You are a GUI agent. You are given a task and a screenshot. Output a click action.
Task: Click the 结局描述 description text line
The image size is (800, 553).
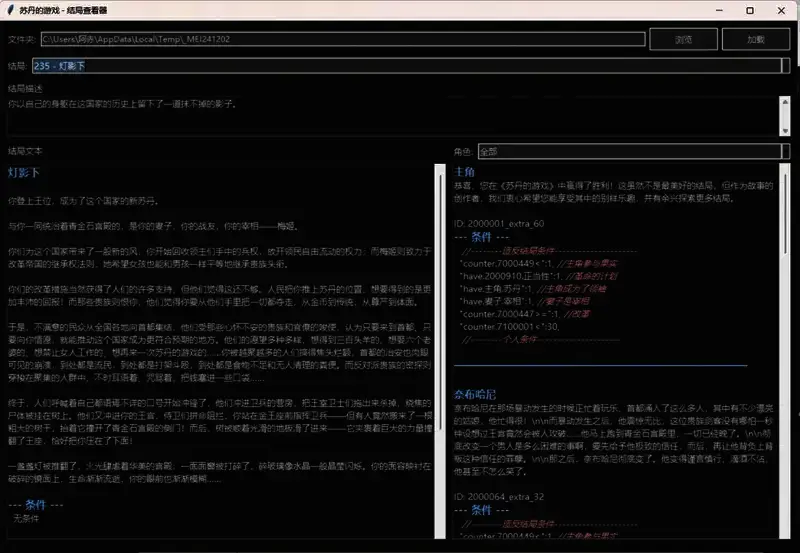(122, 104)
